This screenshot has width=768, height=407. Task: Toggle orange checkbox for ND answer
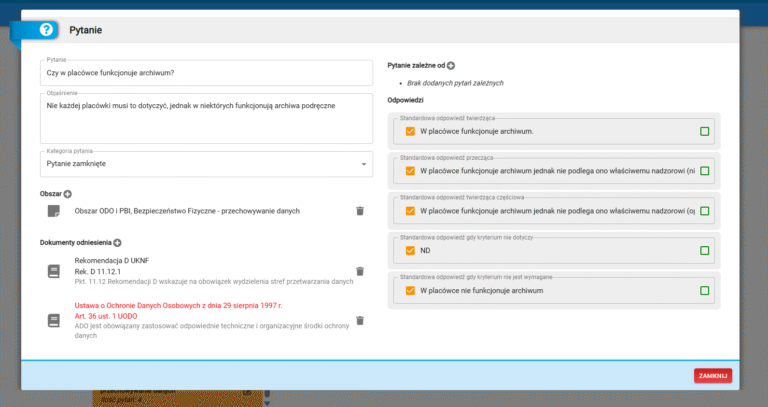coord(410,250)
